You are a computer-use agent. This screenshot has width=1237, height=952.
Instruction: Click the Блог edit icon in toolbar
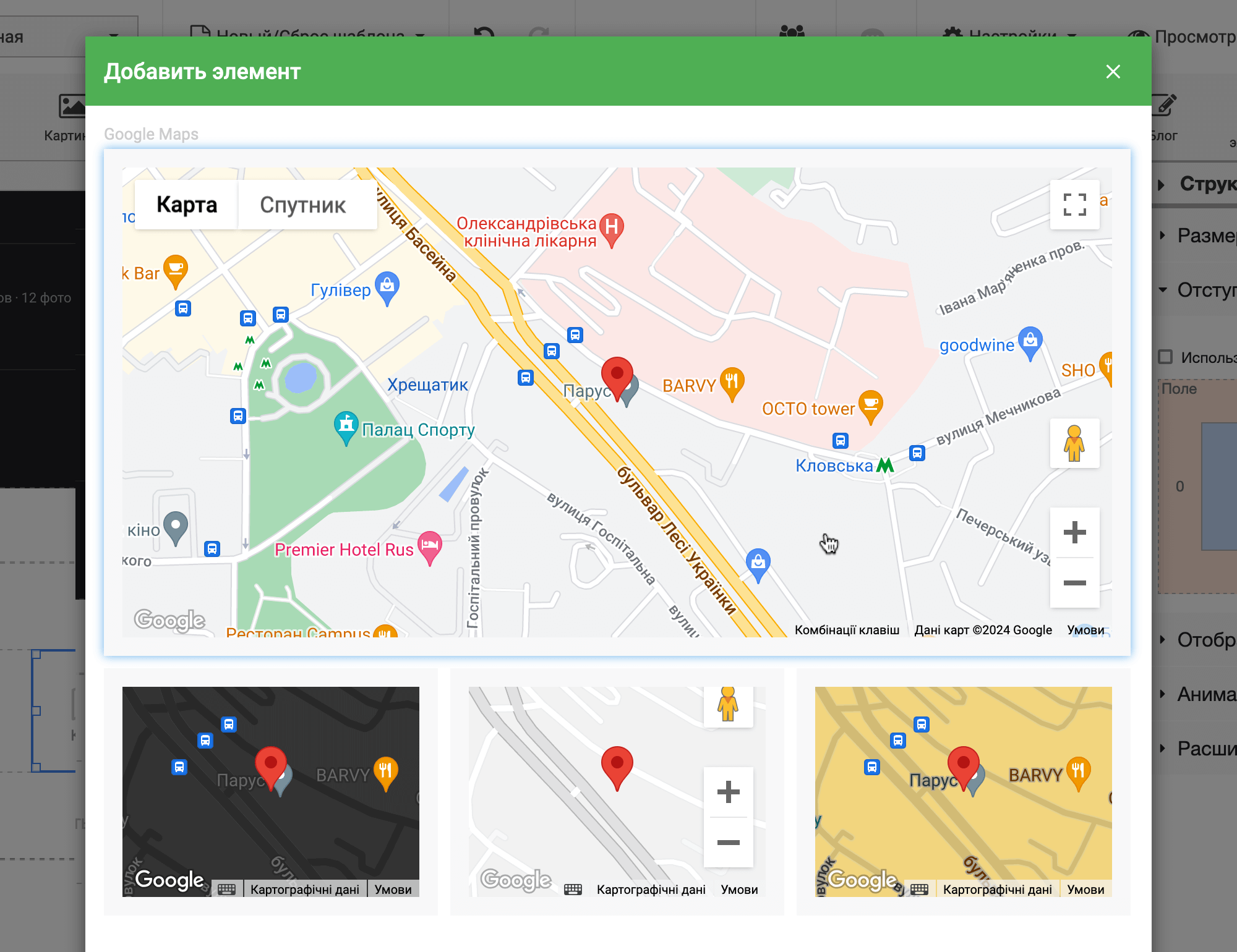click(x=1163, y=106)
